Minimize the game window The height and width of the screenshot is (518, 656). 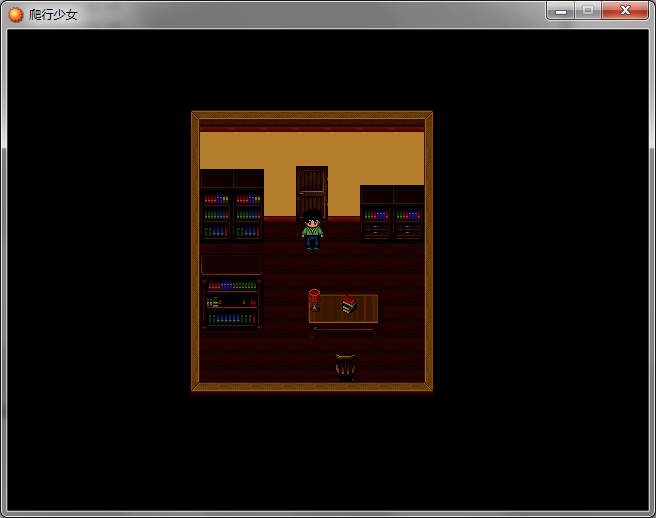561,11
